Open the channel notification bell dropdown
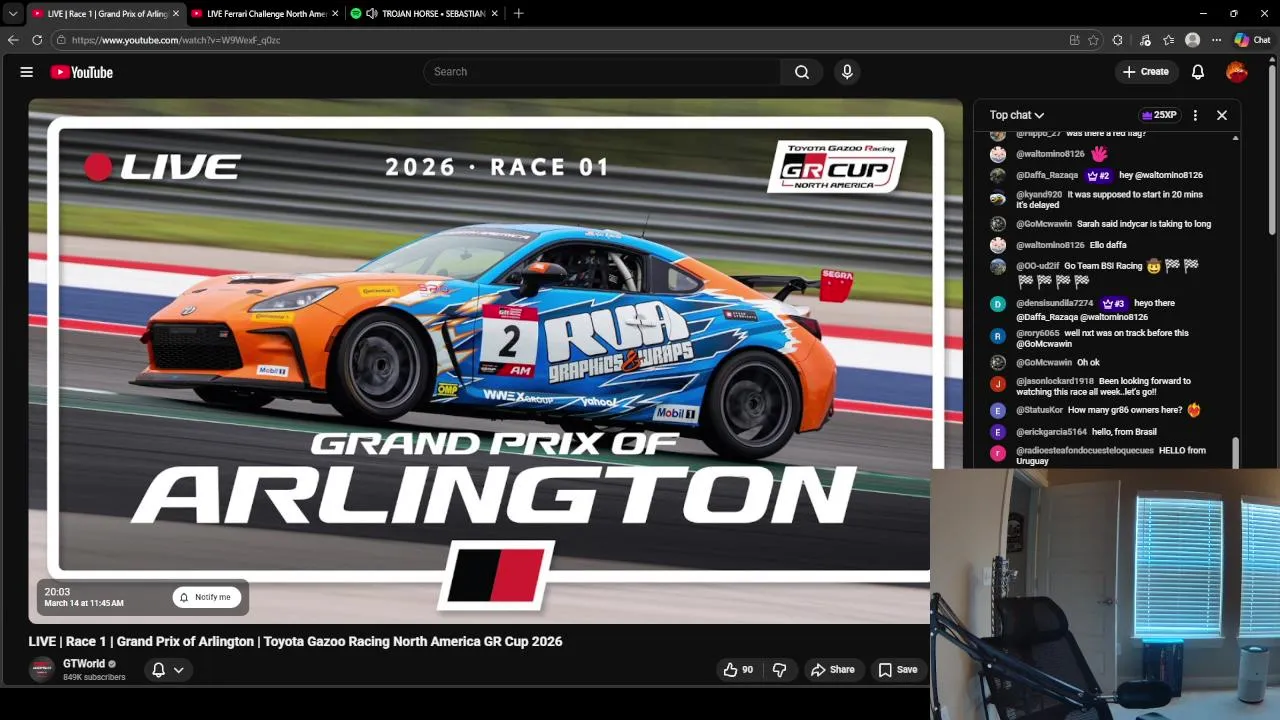The height and width of the screenshot is (720, 1280). click(167, 670)
